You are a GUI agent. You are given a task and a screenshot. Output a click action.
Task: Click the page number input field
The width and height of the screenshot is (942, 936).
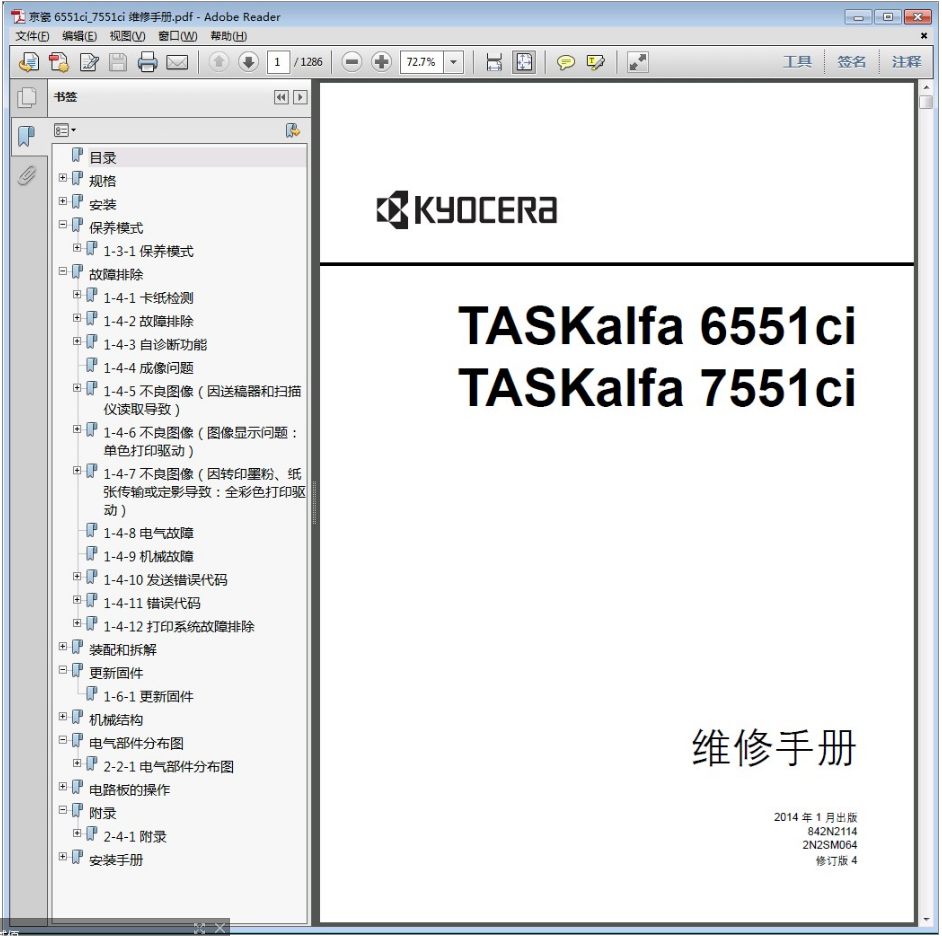[x=278, y=62]
